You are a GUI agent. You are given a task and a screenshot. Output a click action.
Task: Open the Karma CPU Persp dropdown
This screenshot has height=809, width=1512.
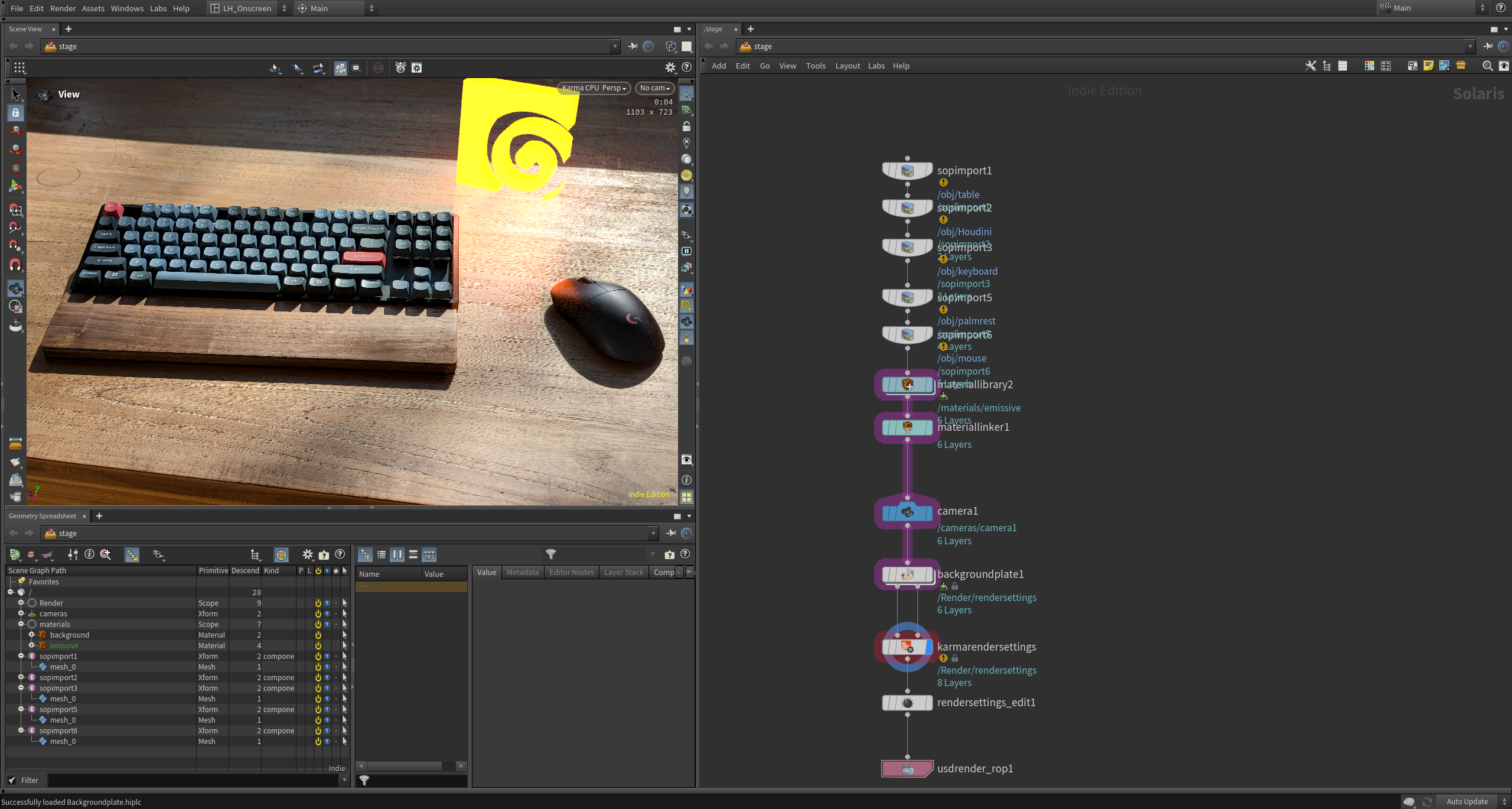click(594, 88)
